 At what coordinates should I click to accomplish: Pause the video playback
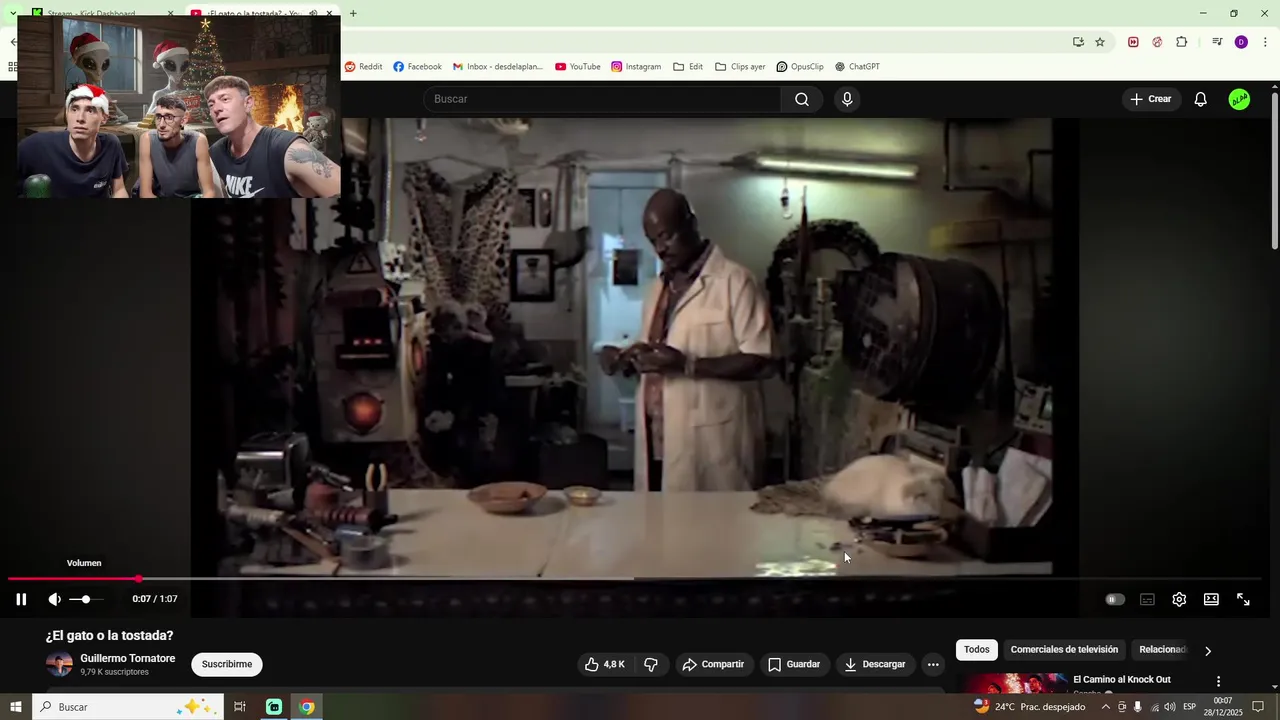tap(21, 599)
